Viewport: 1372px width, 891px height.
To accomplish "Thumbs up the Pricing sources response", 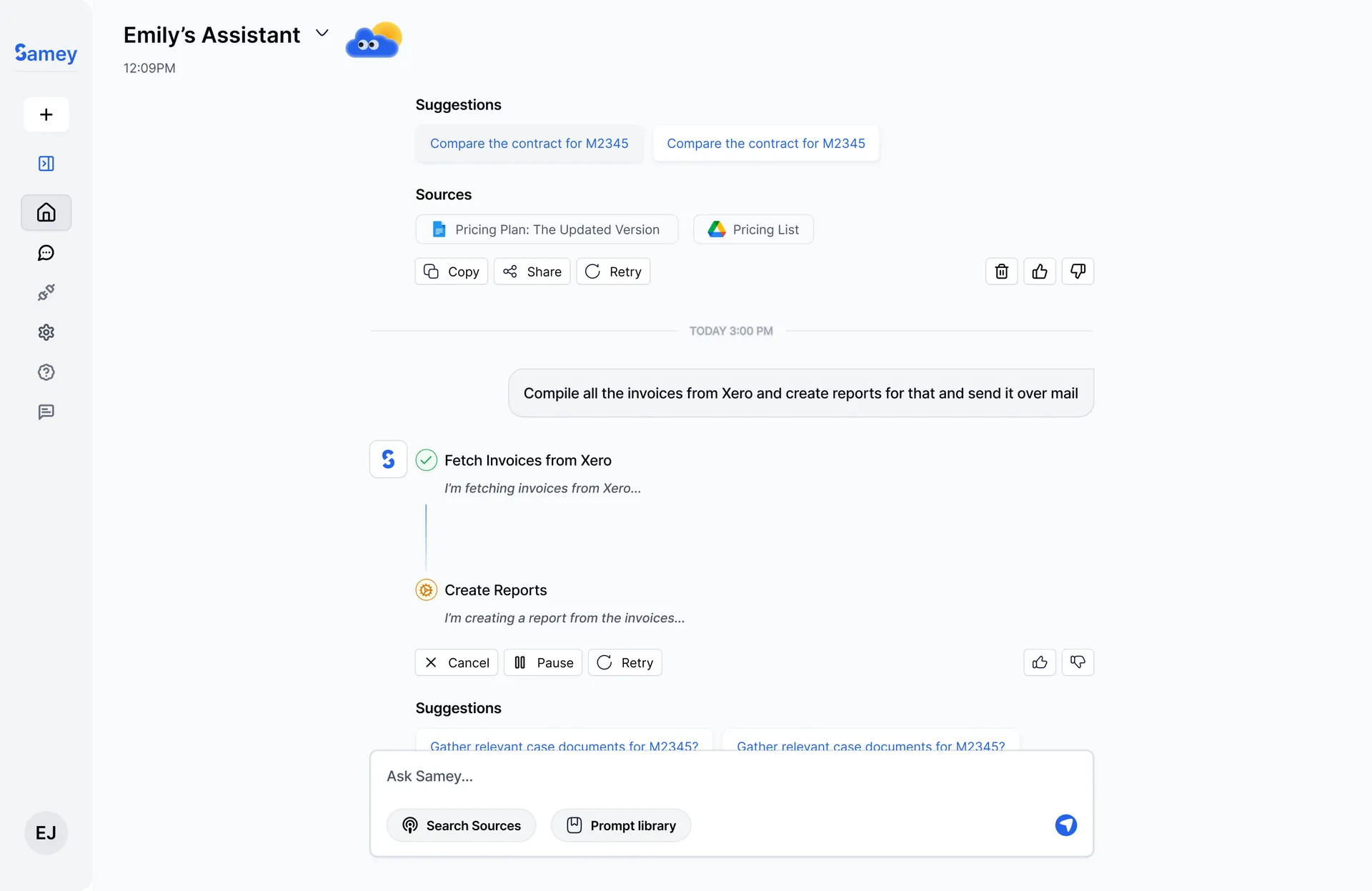I will tap(1039, 272).
